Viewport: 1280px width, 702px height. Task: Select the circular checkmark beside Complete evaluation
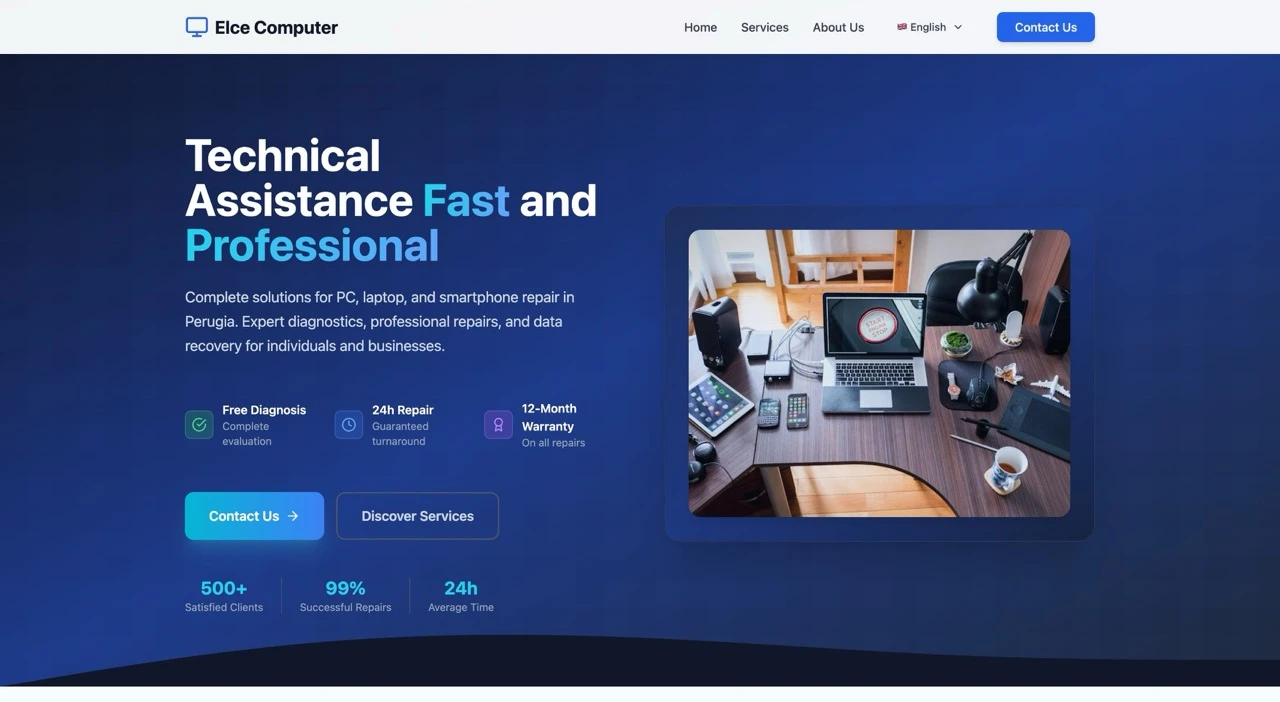pos(198,424)
